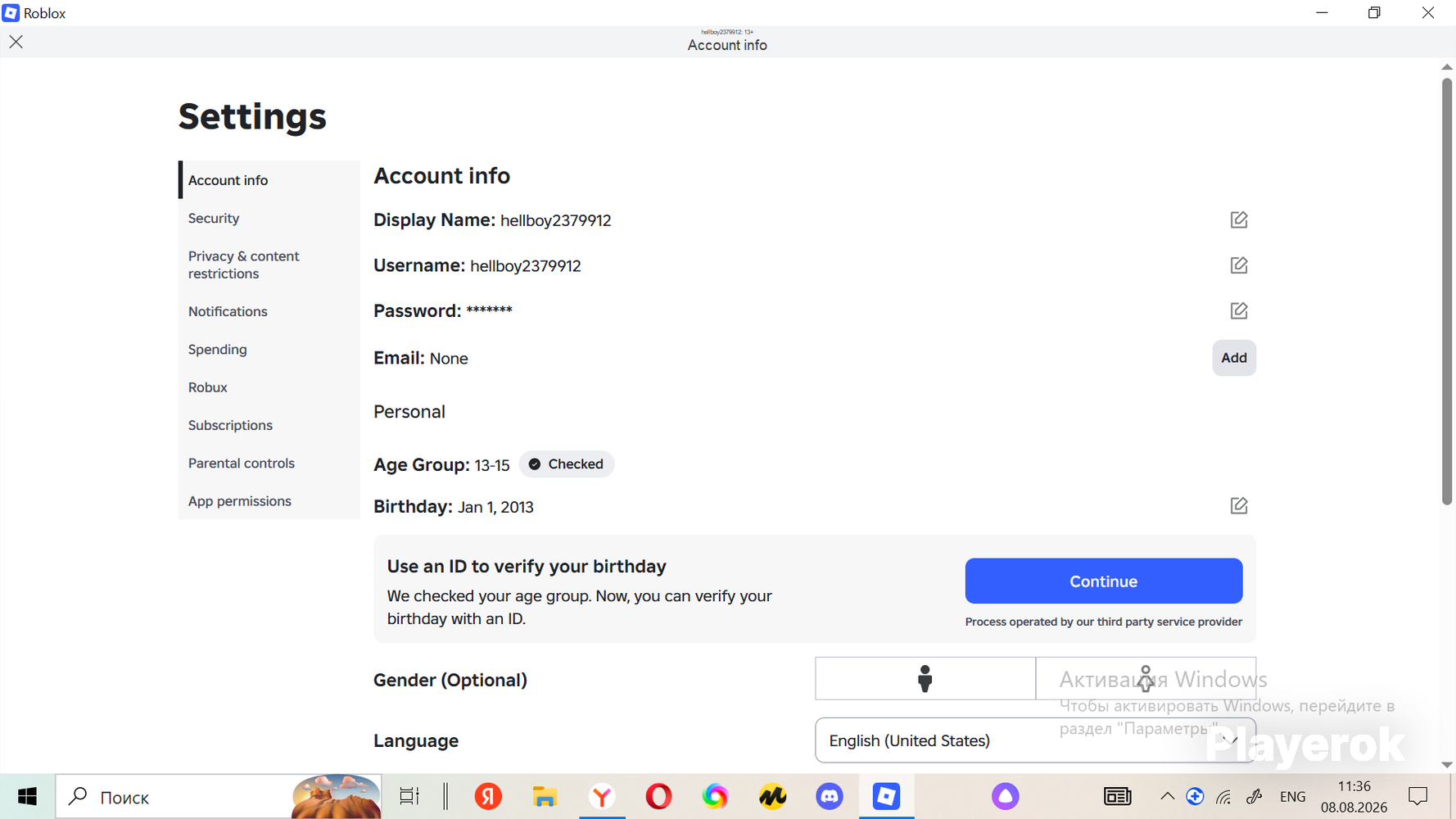Open Discord from the taskbar
The image size is (1456, 819).
(x=830, y=796)
